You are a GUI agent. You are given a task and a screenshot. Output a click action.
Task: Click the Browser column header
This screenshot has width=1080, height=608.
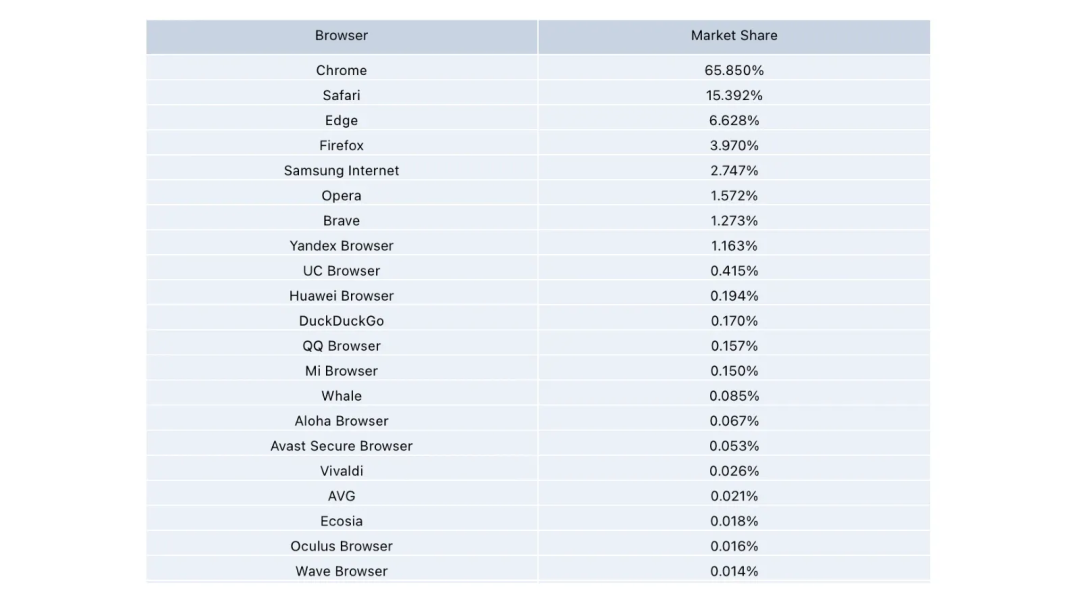point(341,35)
